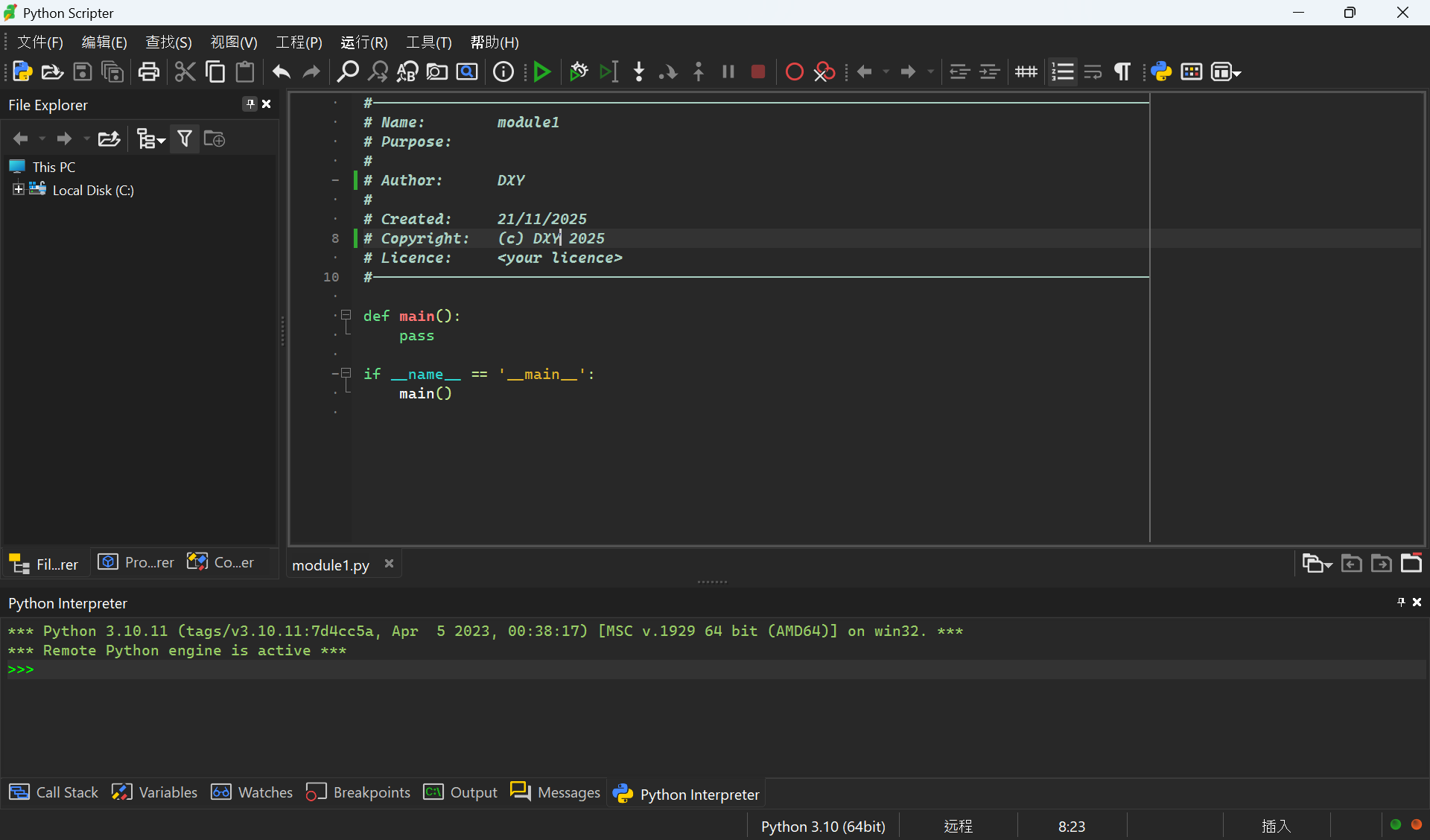Click the Clear All Breakpoints icon
The image size is (1430, 840).
(824, 72)
